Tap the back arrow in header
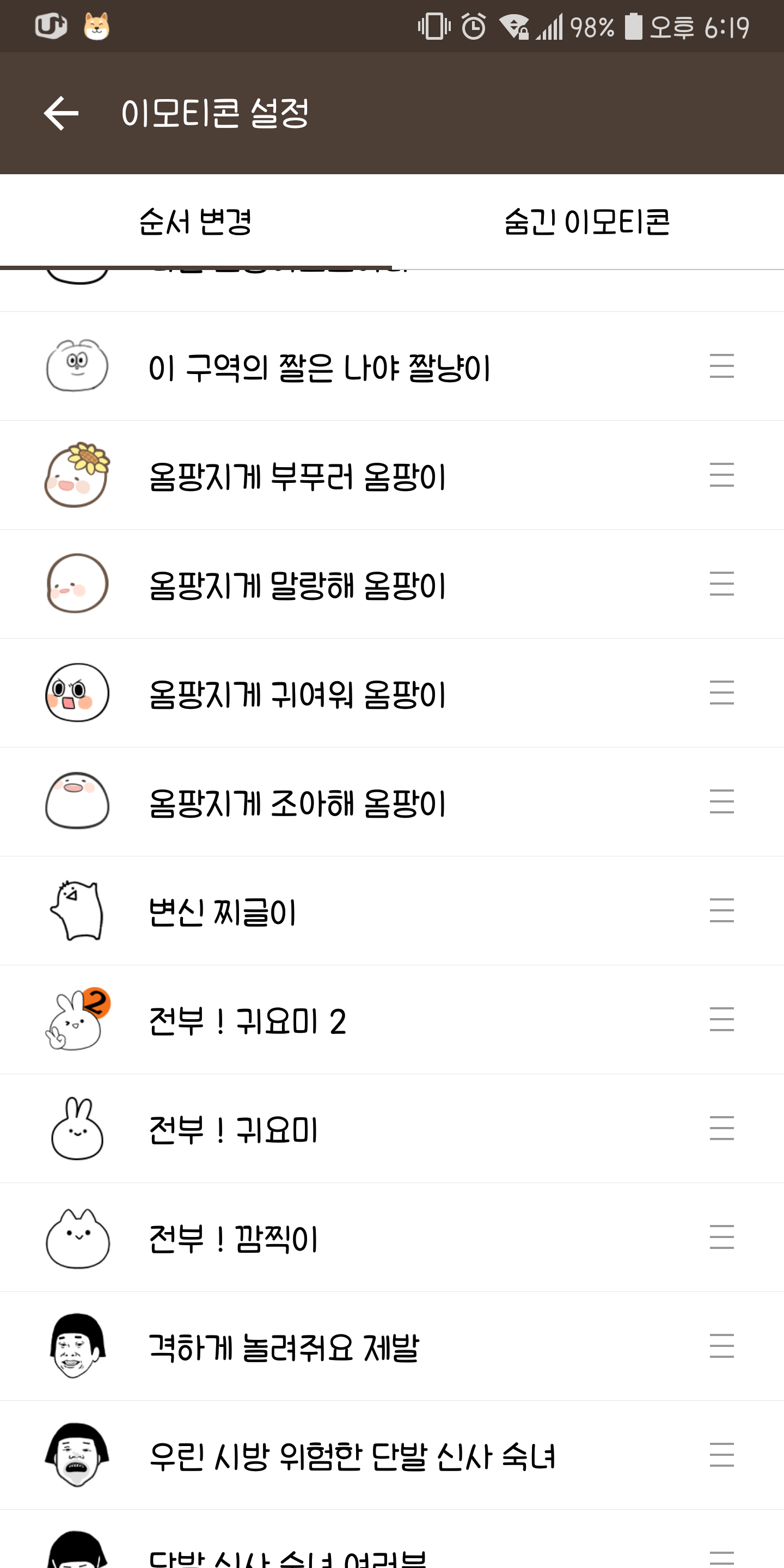This screenshot has width=784, height=1568. coord(62,113)
